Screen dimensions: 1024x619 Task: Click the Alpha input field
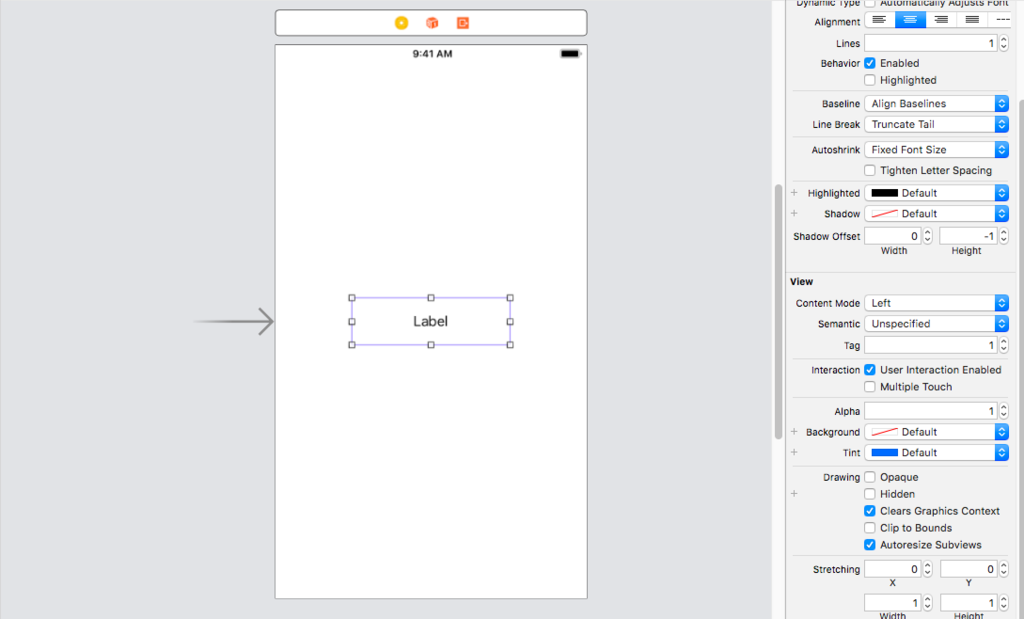tap(931, 411)
